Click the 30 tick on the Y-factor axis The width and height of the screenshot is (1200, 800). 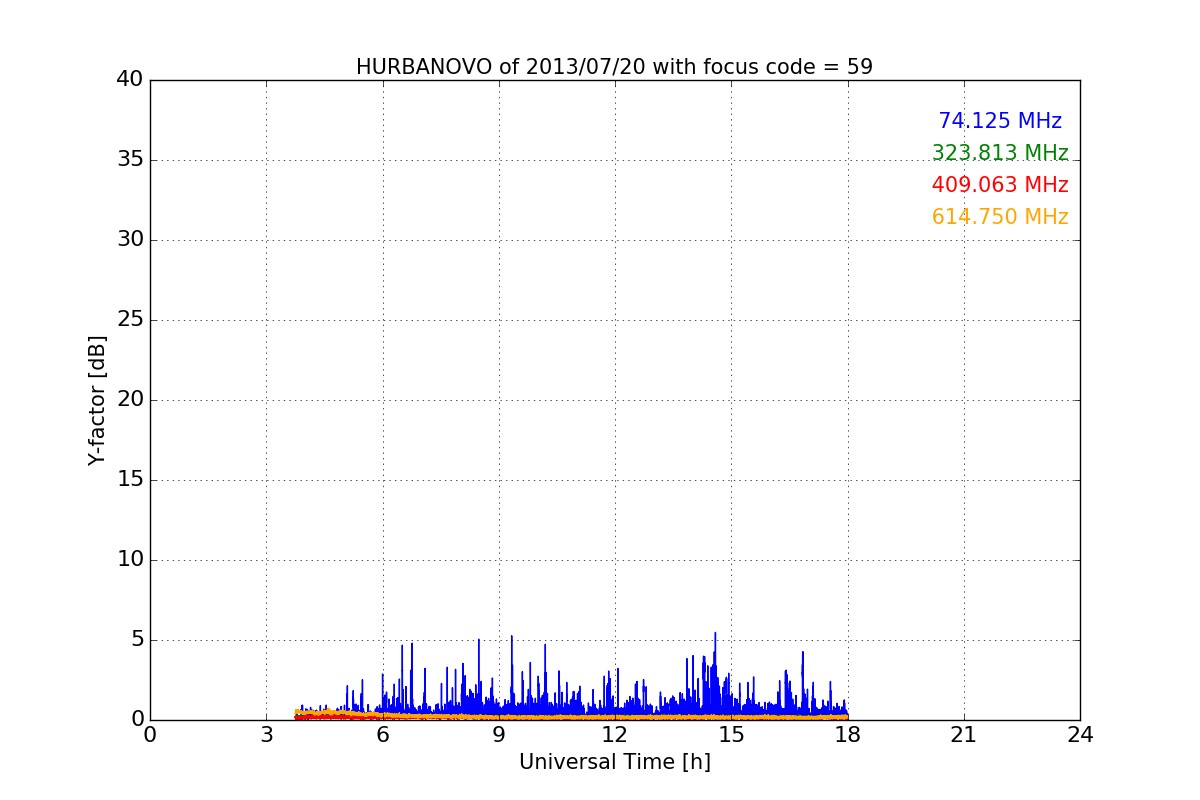click(130, 240)
